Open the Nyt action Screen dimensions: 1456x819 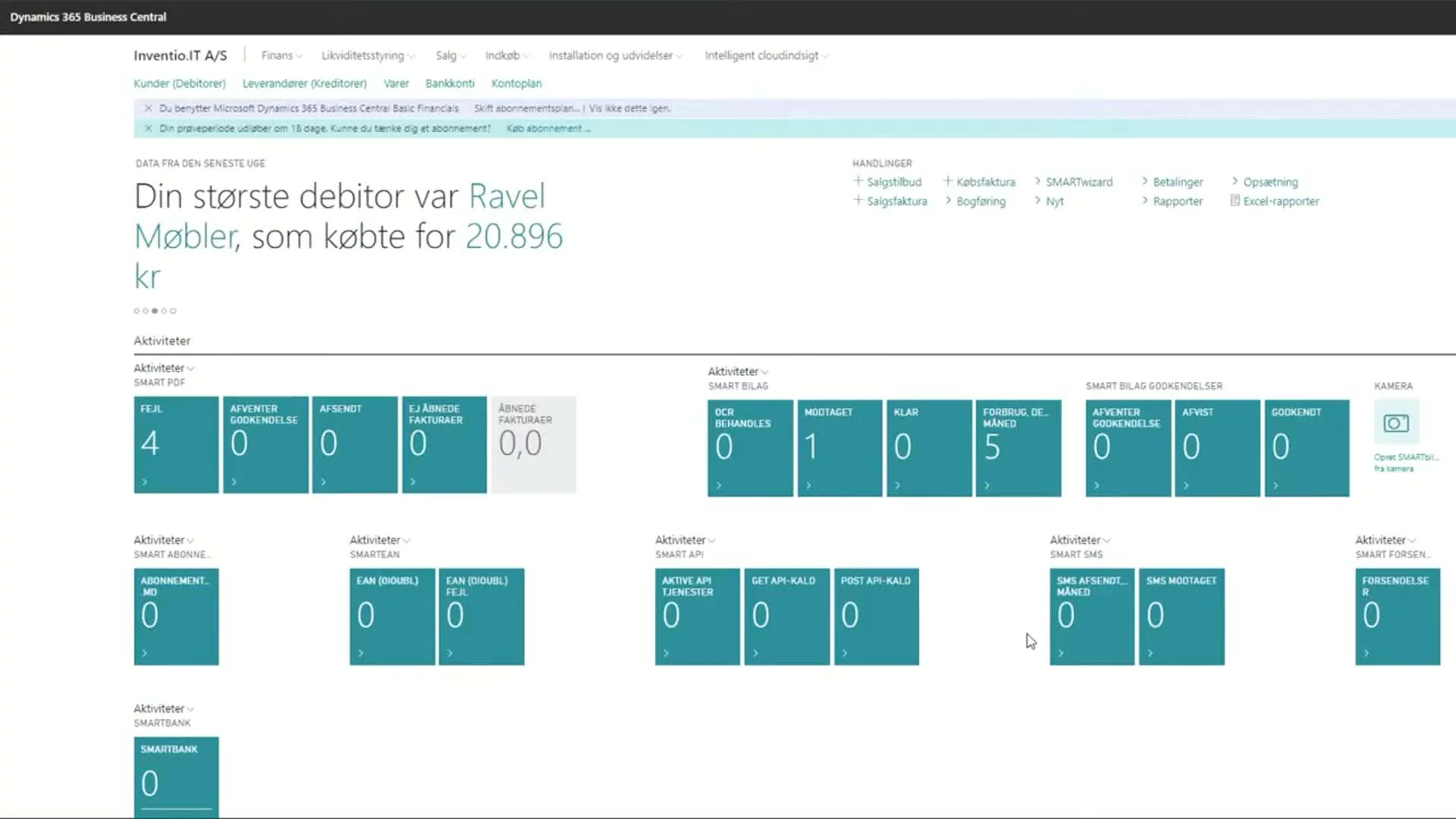pyautogui.click(x=1055, y=201)
